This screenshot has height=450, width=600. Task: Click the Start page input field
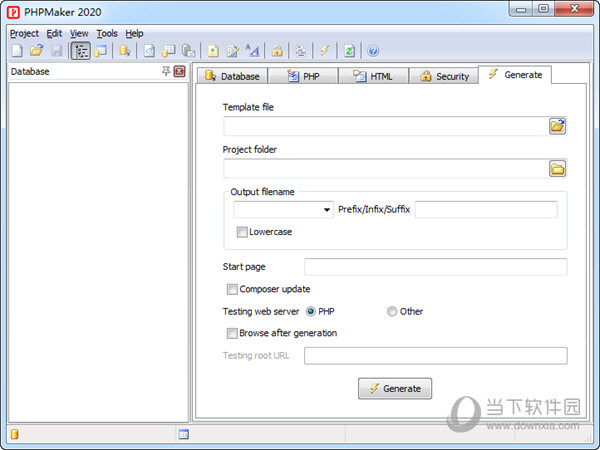(435, 267)
